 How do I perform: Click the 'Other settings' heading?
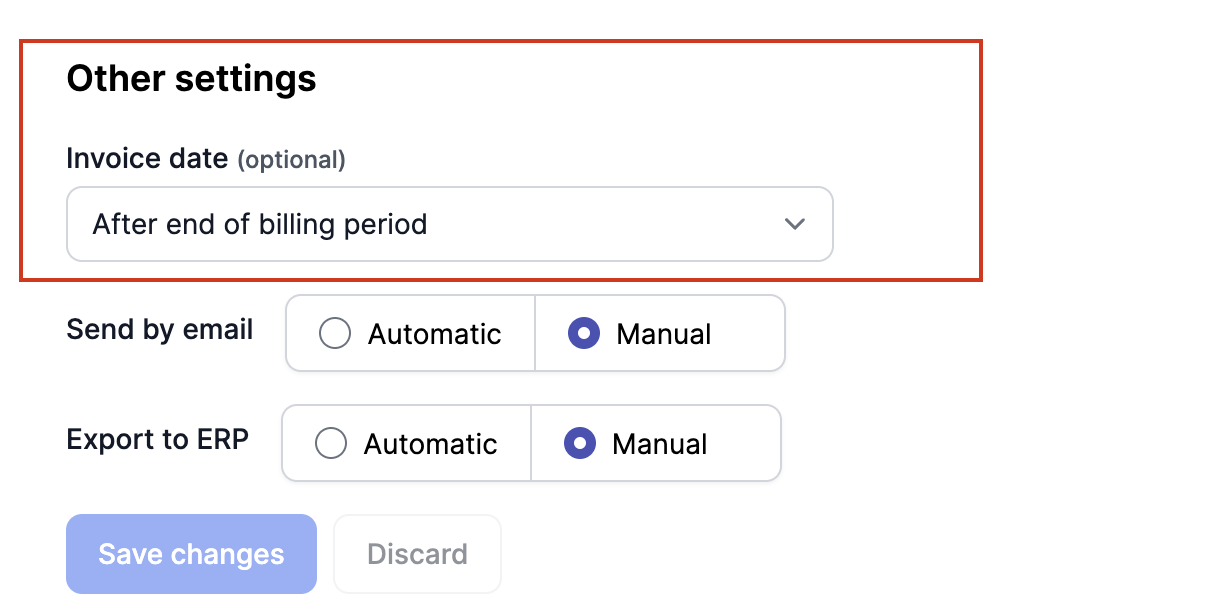tap(191, 78)
